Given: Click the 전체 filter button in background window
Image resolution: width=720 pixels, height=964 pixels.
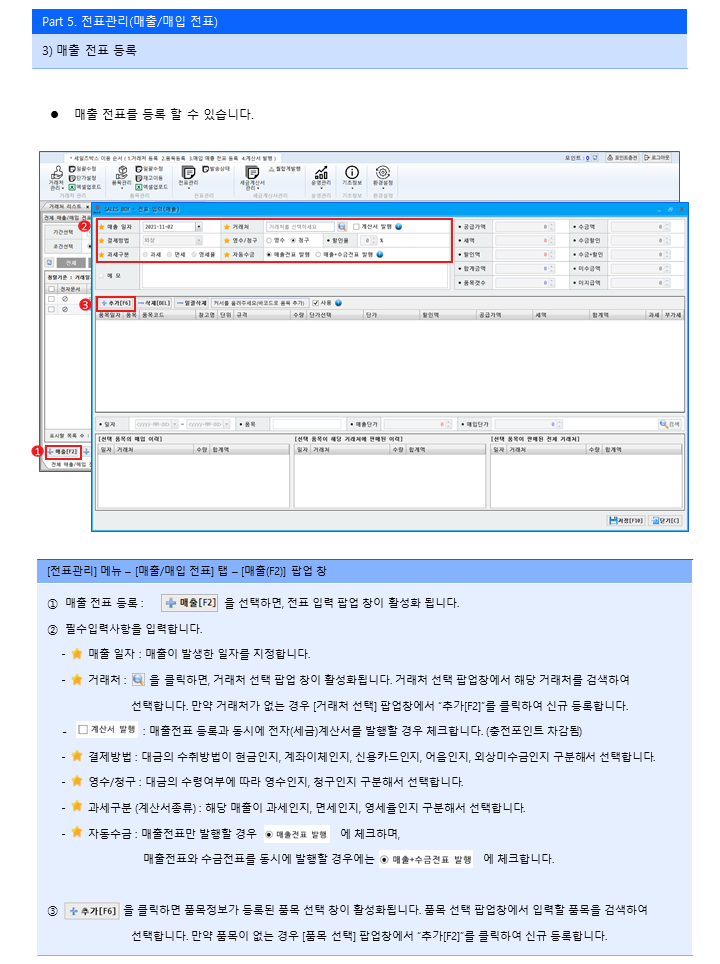Looking at the screenshot, I should [71, 263].
